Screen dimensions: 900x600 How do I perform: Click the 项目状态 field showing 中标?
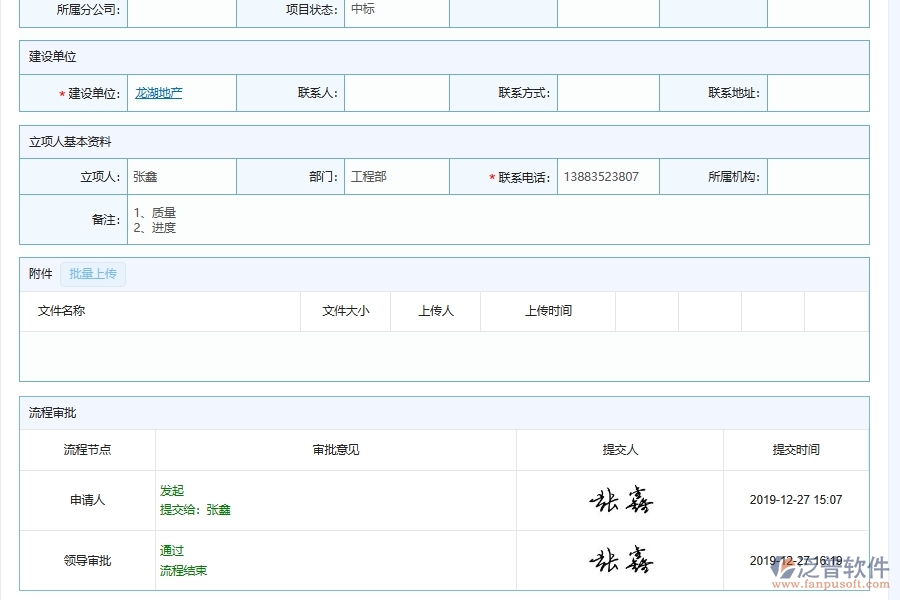396,13
